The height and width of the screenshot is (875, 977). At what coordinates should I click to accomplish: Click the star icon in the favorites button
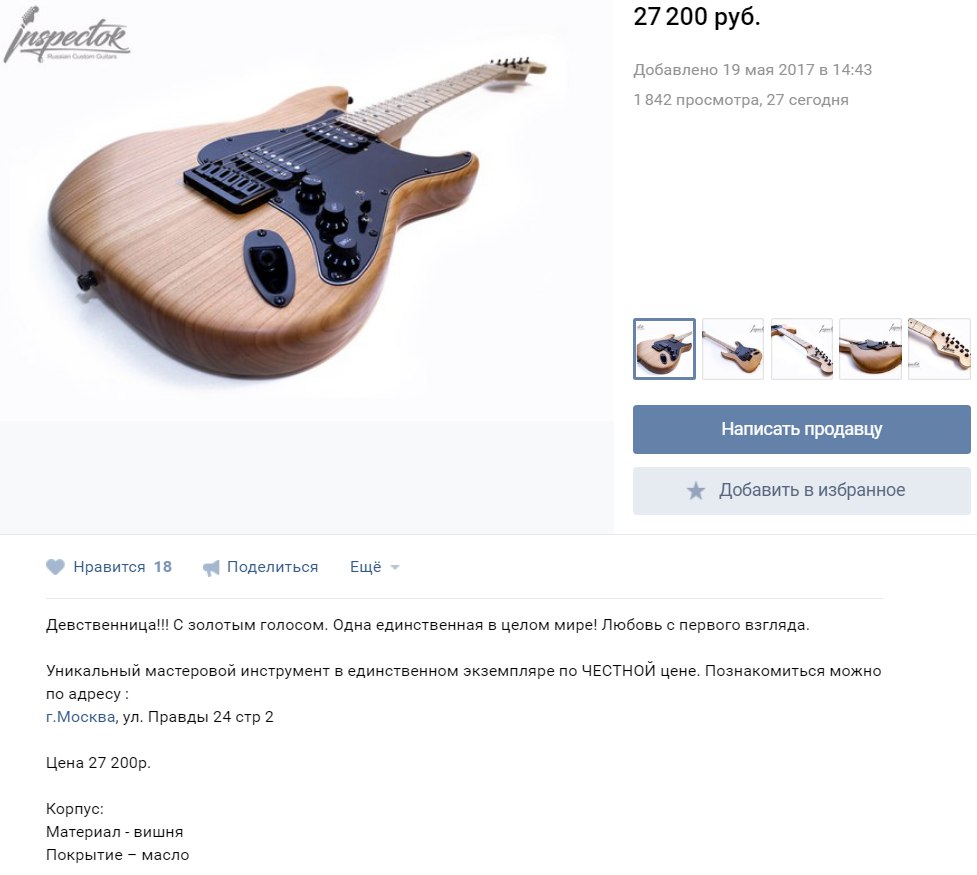coord(696,491)
